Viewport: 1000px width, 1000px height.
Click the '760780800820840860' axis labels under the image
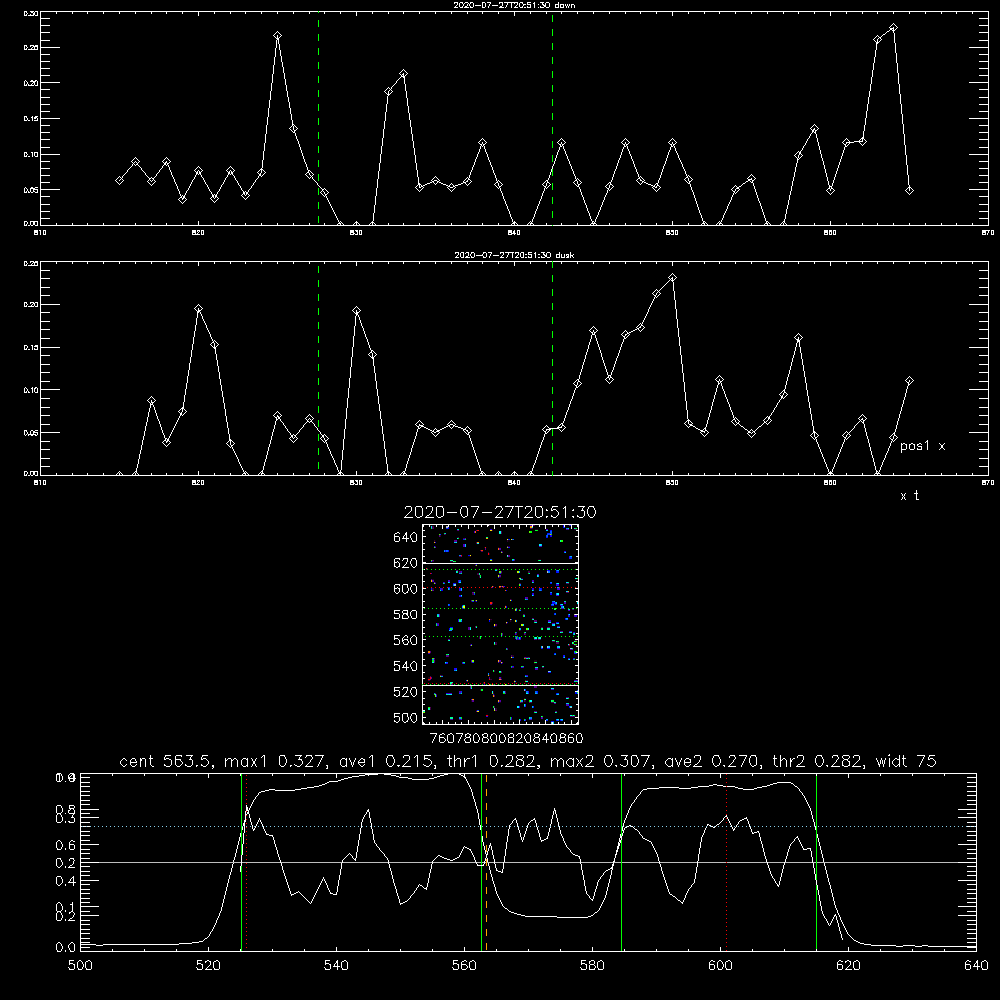[x=506, y=739]
